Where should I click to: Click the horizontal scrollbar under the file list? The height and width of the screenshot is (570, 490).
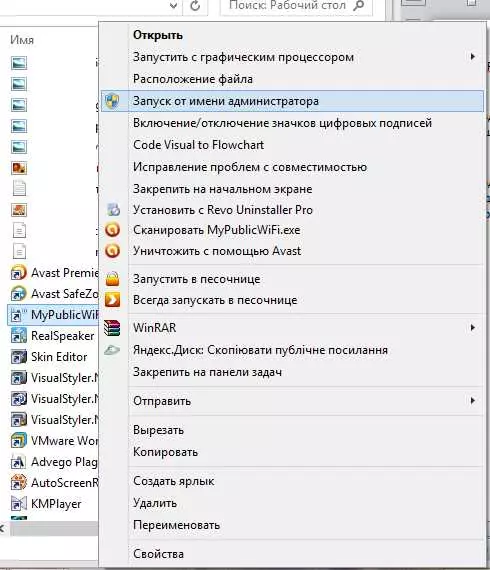click(55, 529)
